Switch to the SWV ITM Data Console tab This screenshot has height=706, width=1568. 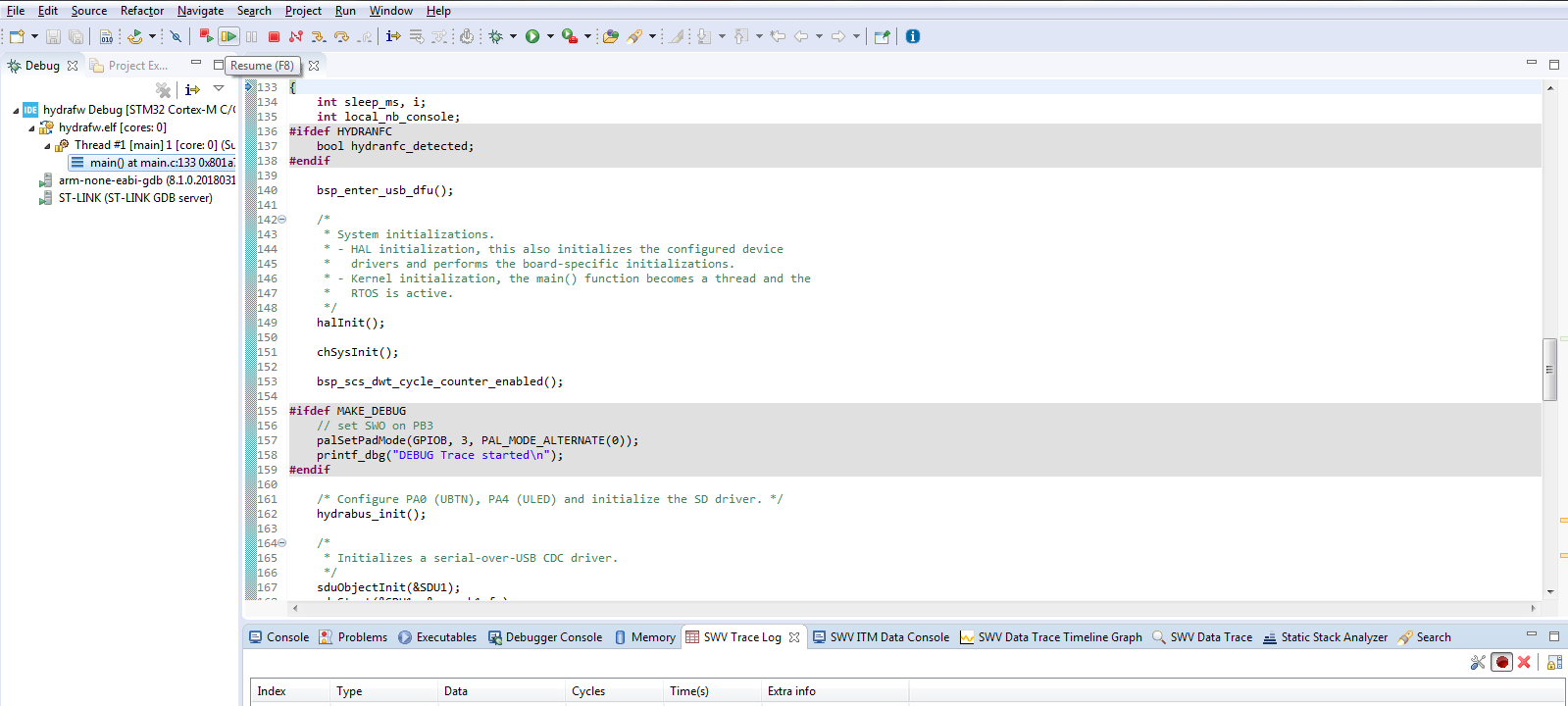coord(881,637)
